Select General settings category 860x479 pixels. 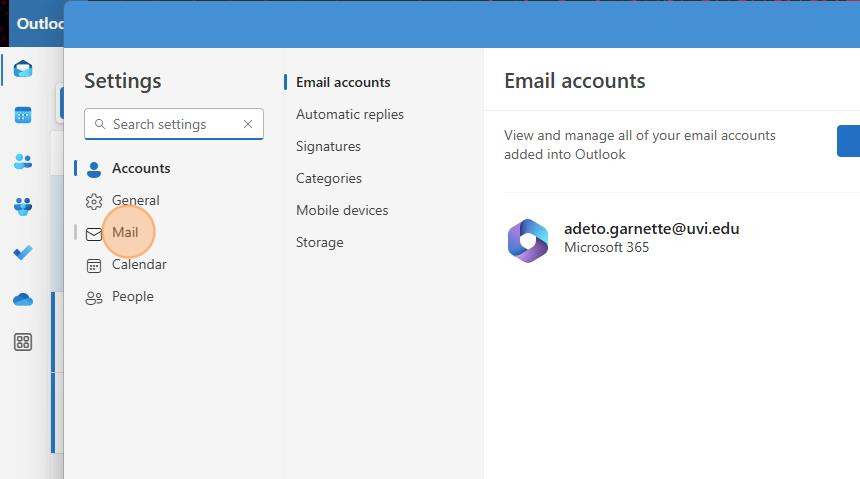(x=135, y=200)
